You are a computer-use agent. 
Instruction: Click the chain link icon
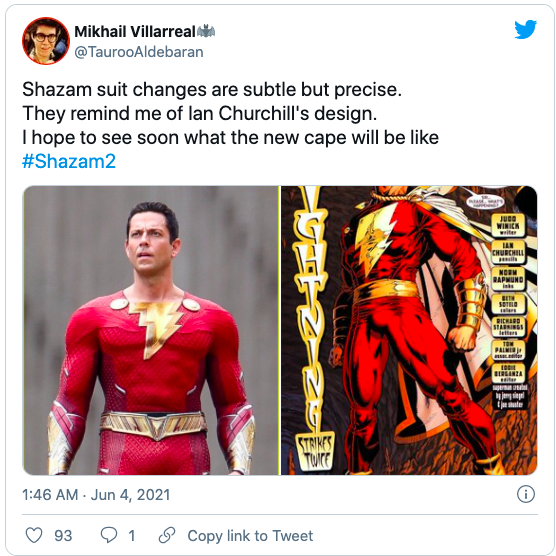(167, 535)
